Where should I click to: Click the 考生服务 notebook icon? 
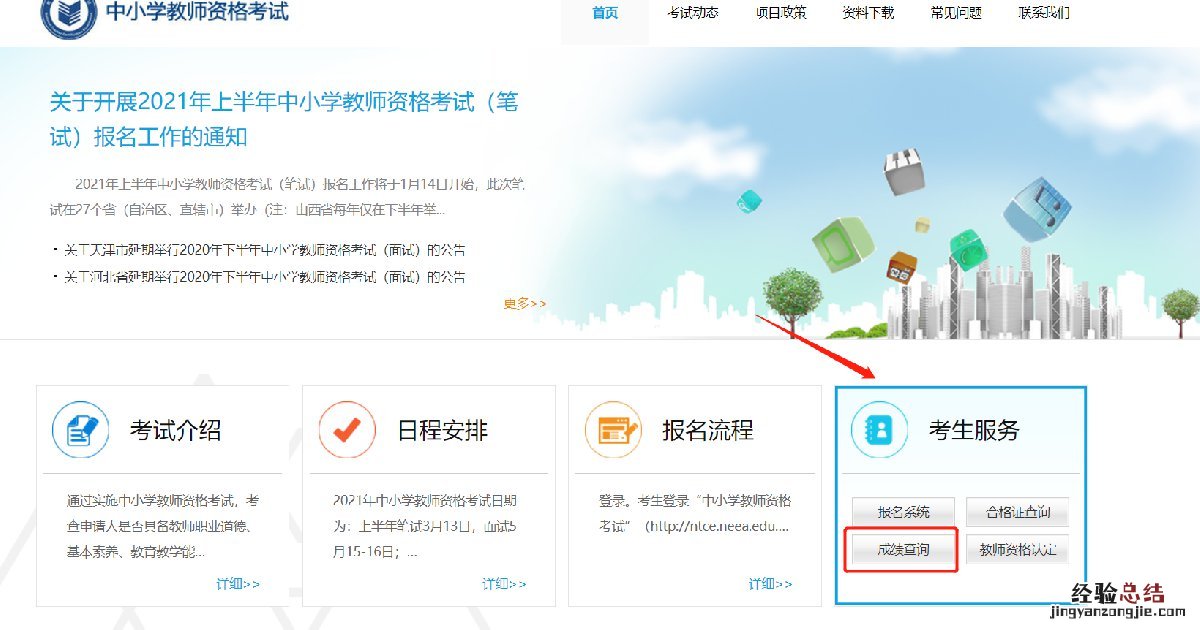[879, 431]
